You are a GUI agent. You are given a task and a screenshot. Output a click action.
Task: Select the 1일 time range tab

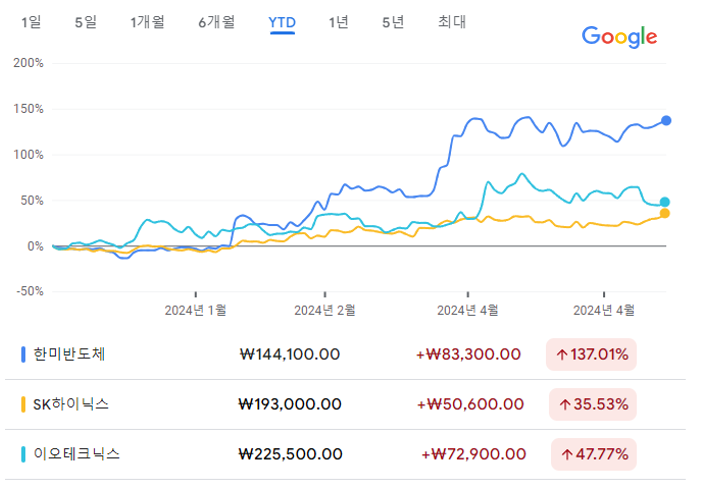[x=31, y=22]
